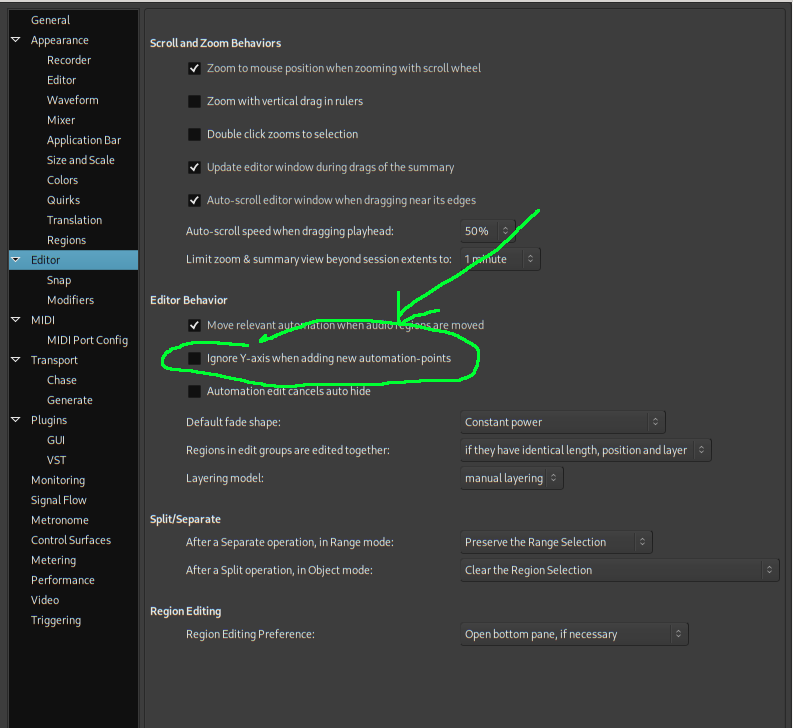Open the Default fade shape dropdown
The height and width of the screenshot is (728, 793).
point(563,422)
